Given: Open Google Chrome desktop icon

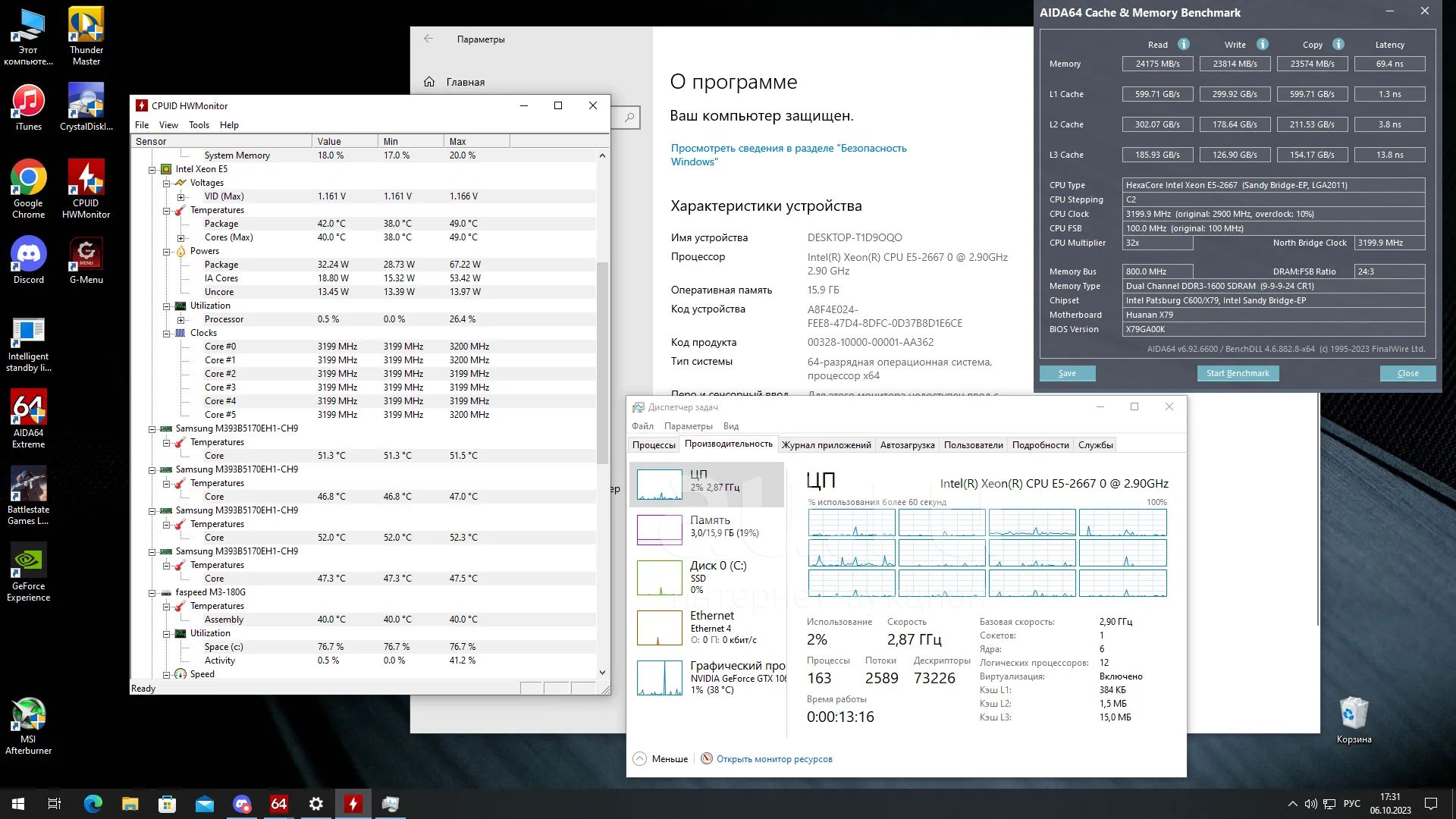Looking at the screenshot, I should coord(28,190).
